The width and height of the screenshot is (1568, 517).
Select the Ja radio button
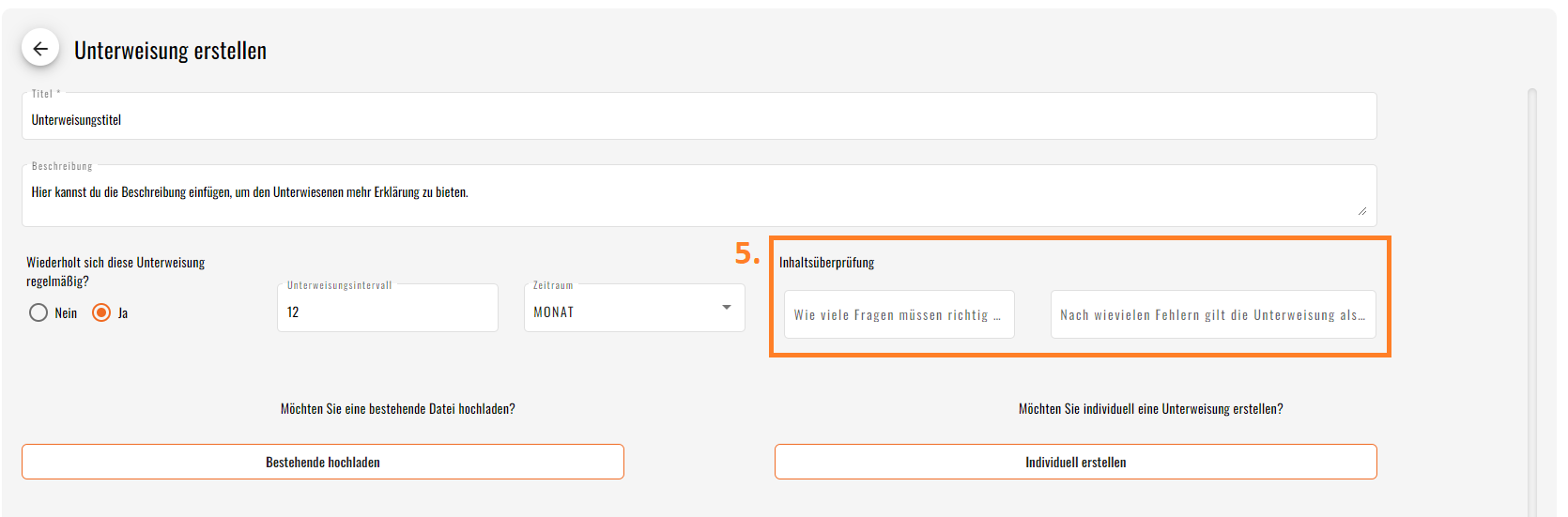(x=101, y=312)
